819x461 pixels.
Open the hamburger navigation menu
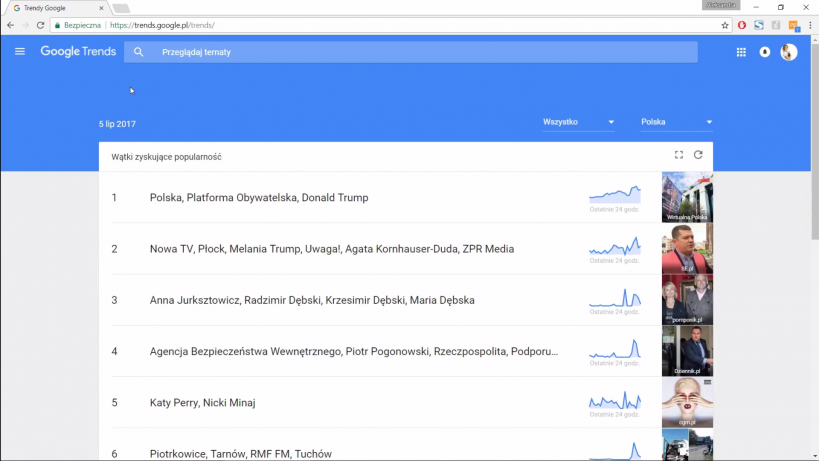[x=20, y=52]
